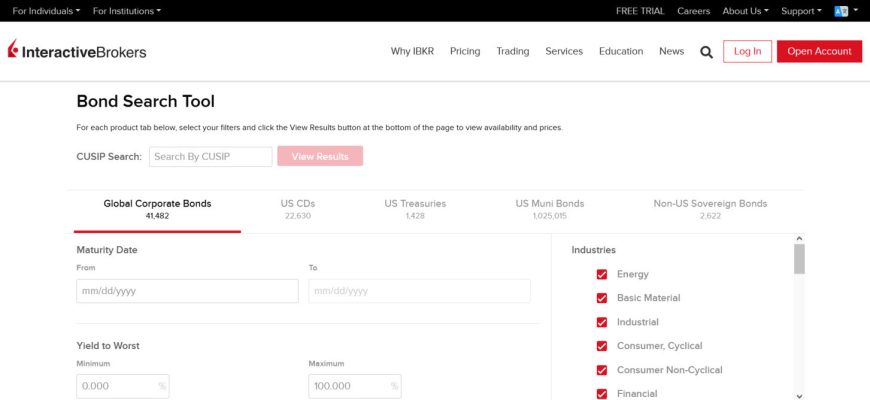
Task: Click the Bond Search Tool heading
Action: (x=145, y=102)
